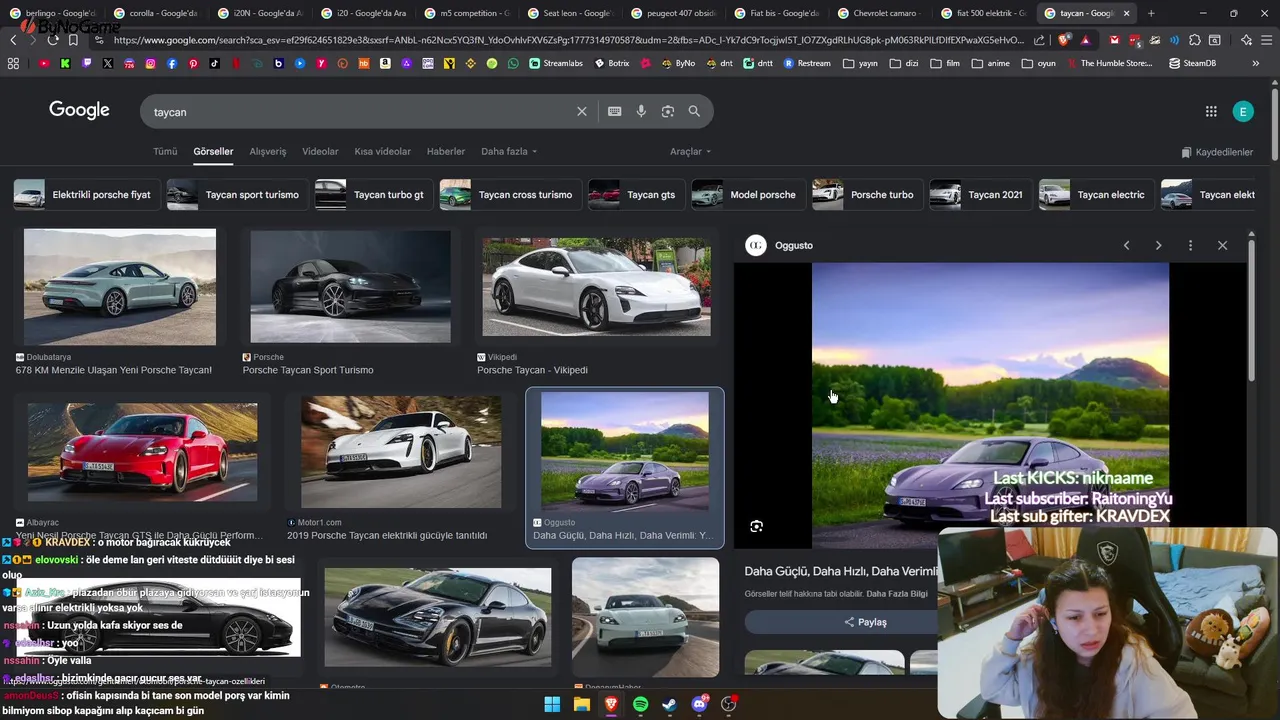The image size is (1280, 720).
Task: Switch to the Chevrolet camaro browser tab
Action: tap(881, 13)
